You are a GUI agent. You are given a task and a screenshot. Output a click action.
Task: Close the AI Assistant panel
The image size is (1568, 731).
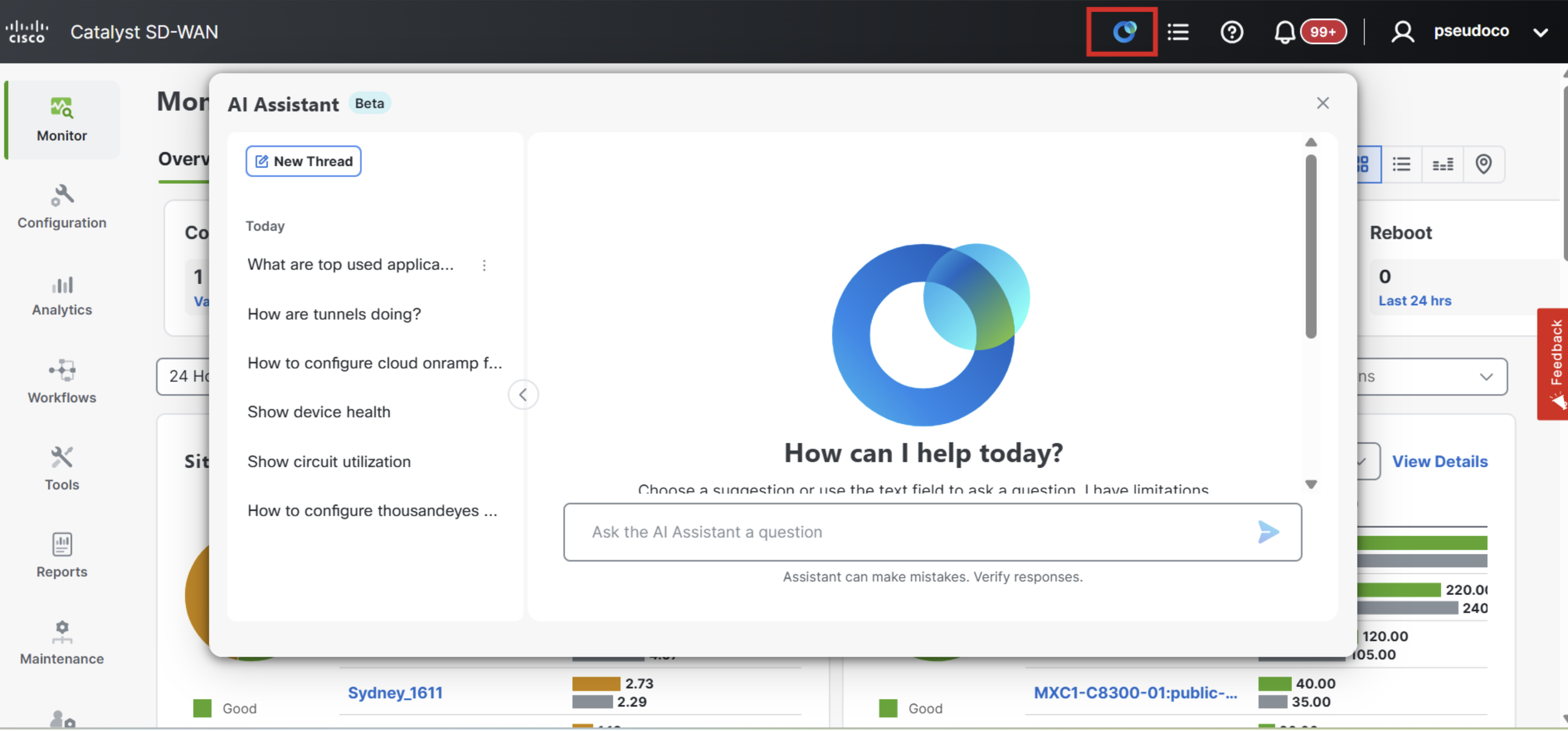[x=1322, y=104]
